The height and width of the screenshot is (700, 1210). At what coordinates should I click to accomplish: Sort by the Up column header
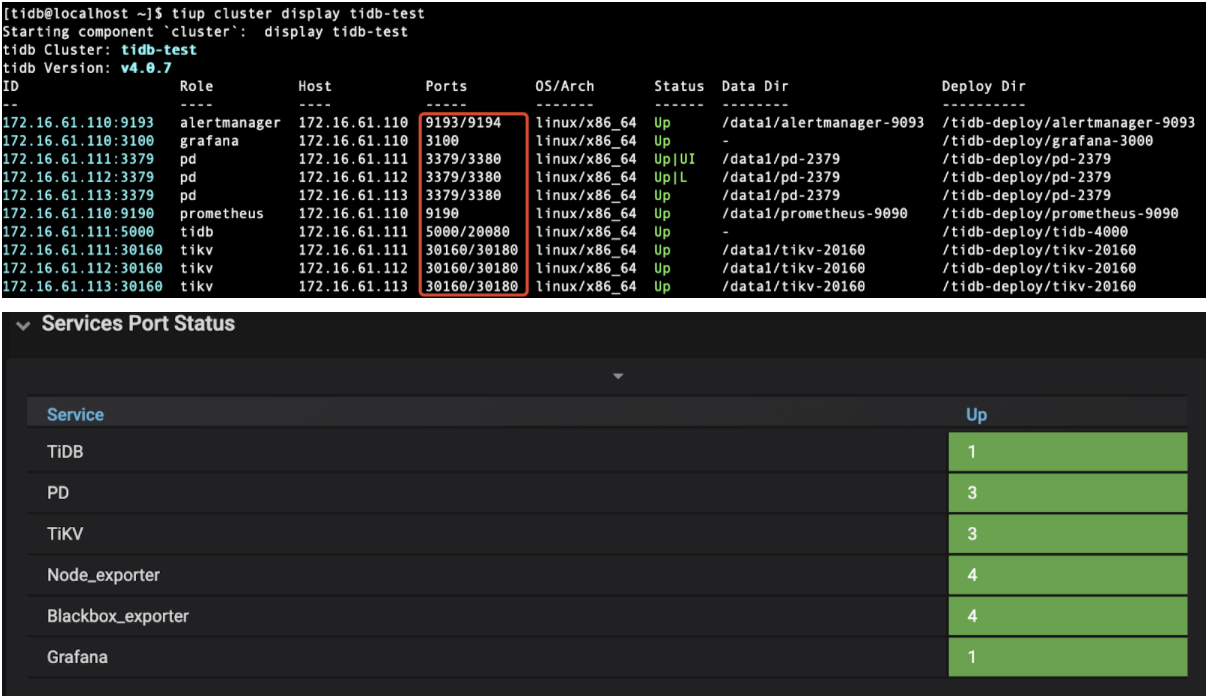click(x=976, y=414)
